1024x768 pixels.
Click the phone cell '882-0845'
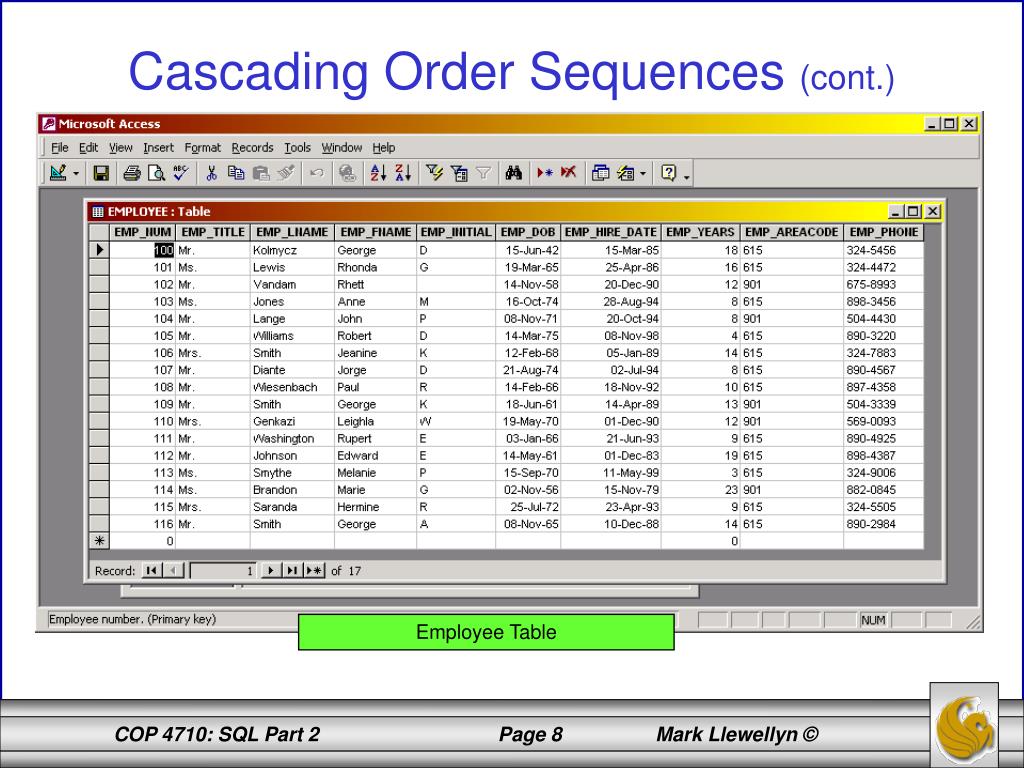[x=883, y=490]
